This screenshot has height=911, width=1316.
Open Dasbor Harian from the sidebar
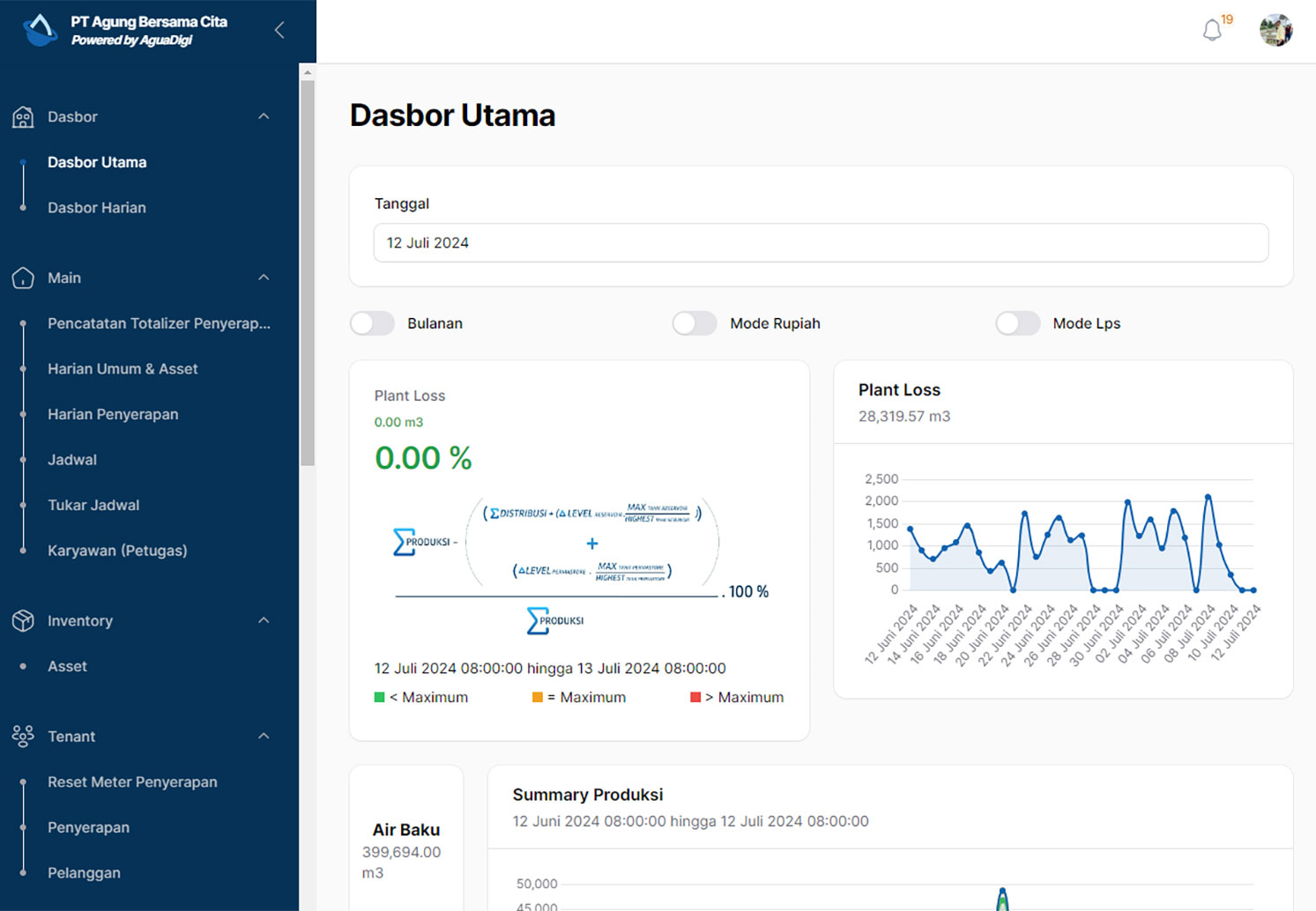[x=97, y=208]
